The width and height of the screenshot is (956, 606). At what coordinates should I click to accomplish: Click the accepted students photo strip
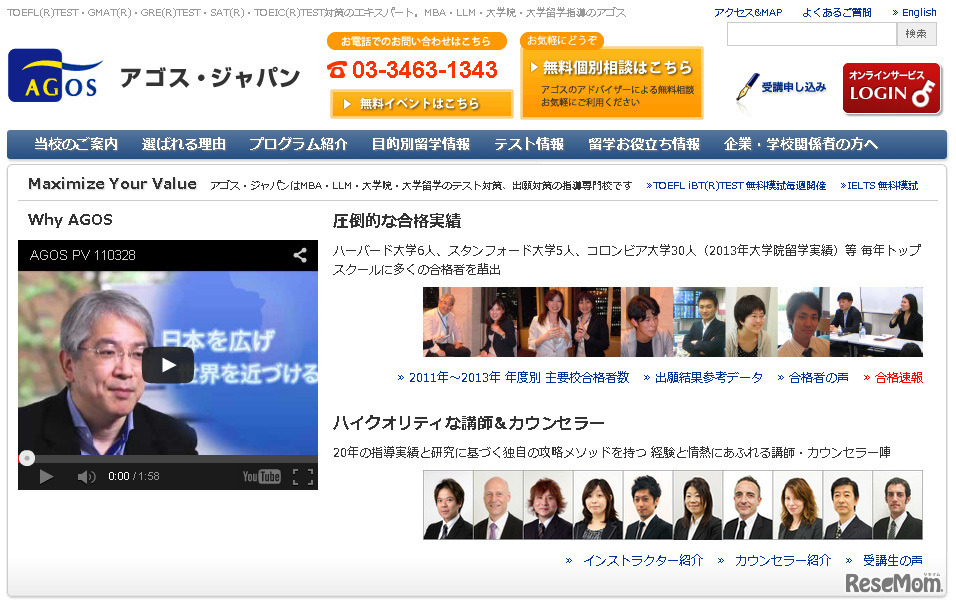pyautogui.click(x=672, y=322)
